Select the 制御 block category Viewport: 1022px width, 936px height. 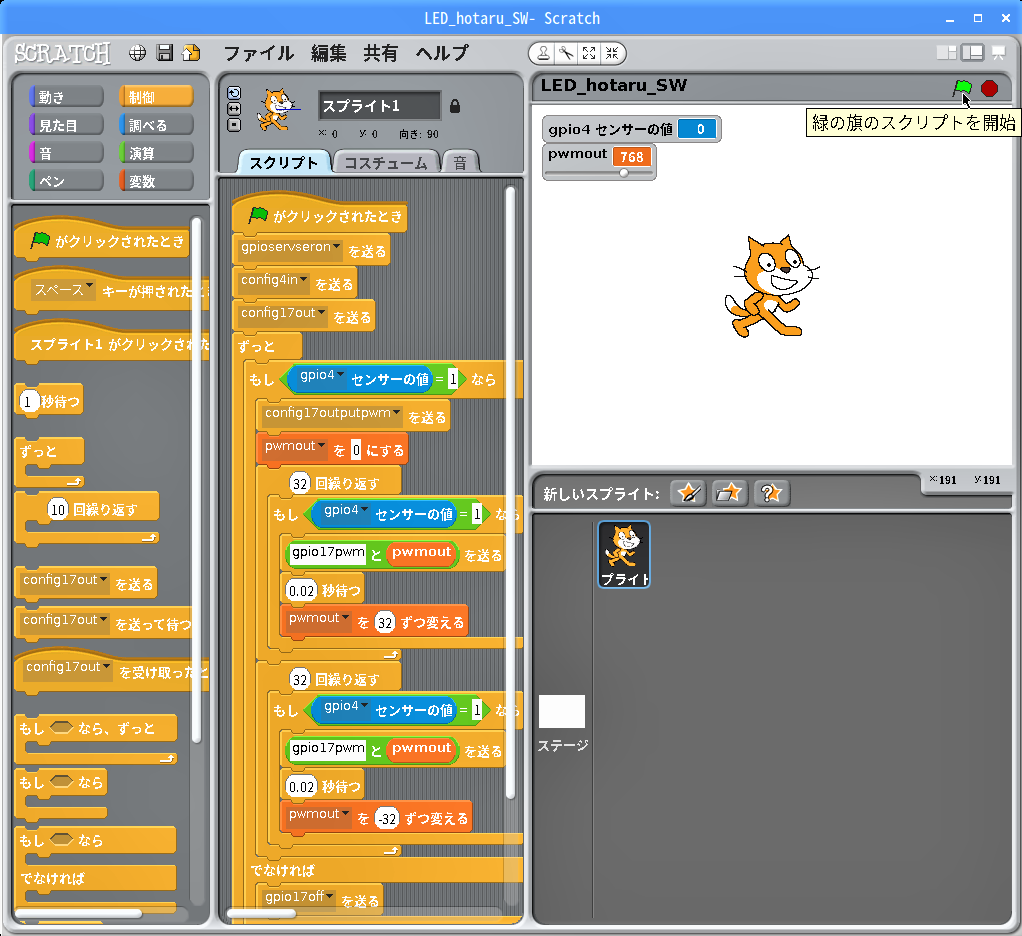(x=156, y=96)
